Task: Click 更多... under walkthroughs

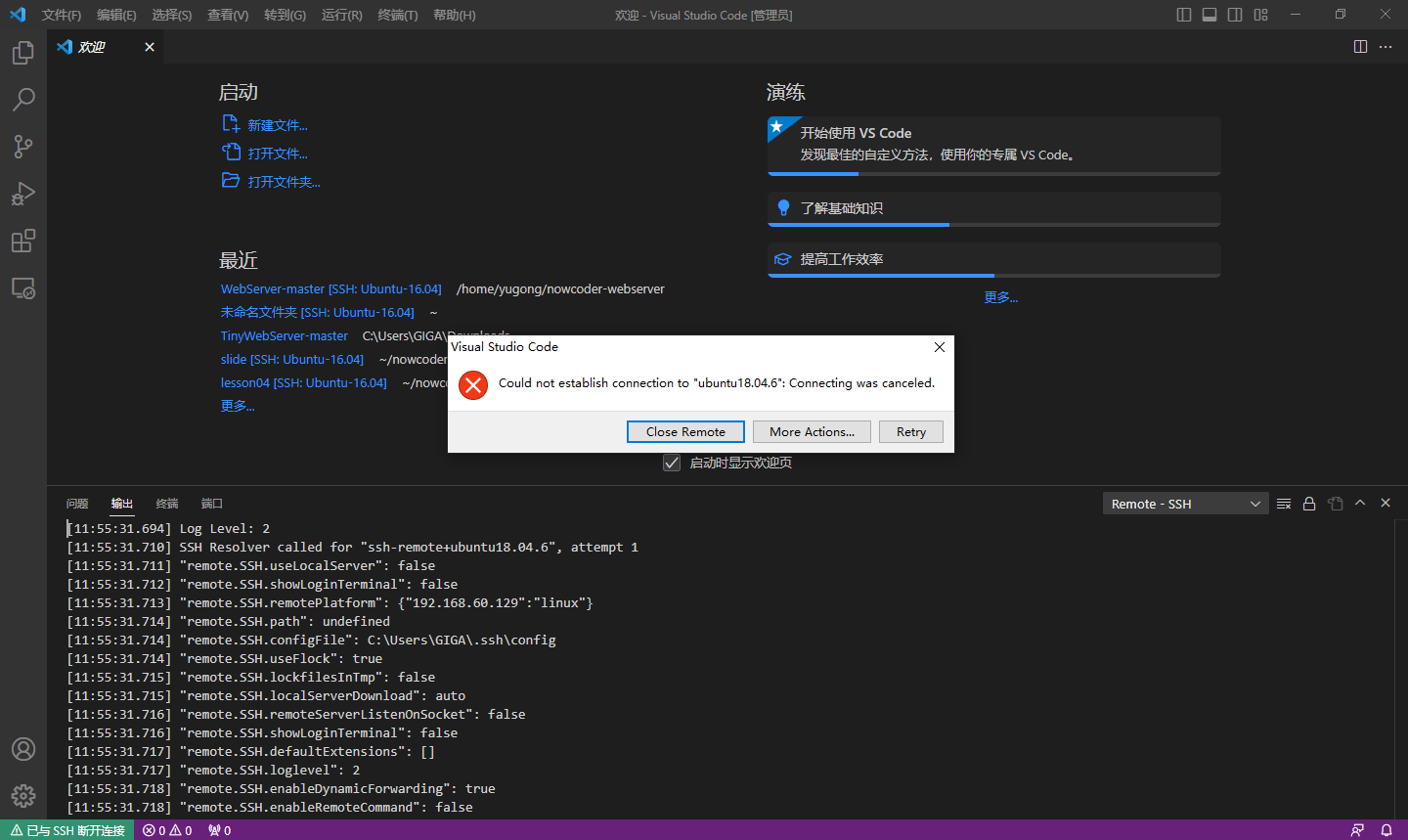Action: tap(1000, 297)
